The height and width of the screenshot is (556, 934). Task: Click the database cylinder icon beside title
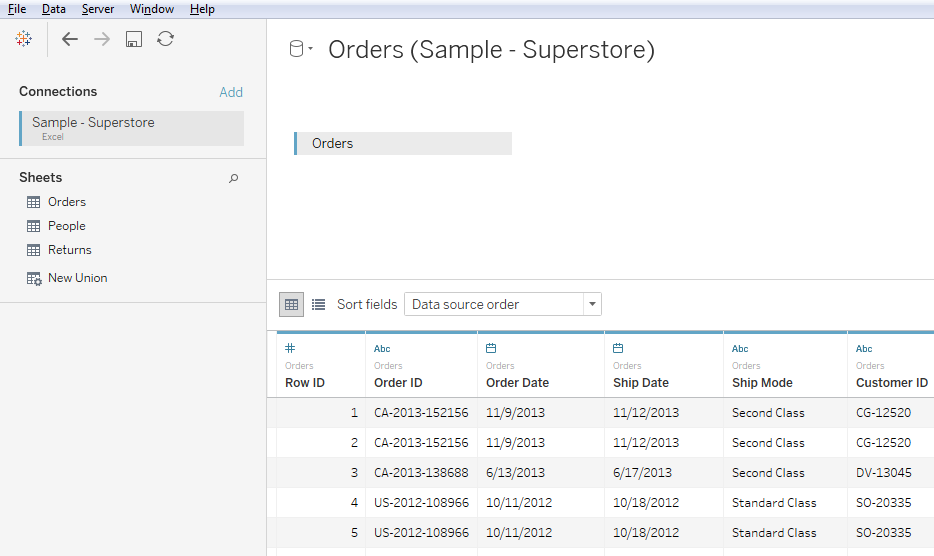[296, 49]
